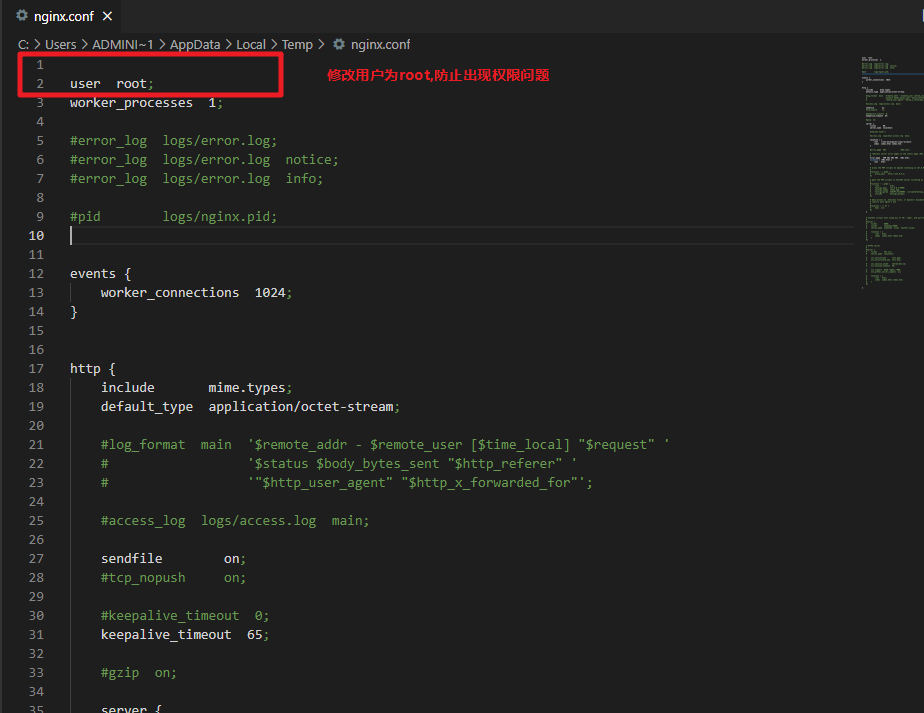The width and height of the screenshot is (924, 713).
Task: Open the Users breadcrumb segment
Action: tap(61, 45)
